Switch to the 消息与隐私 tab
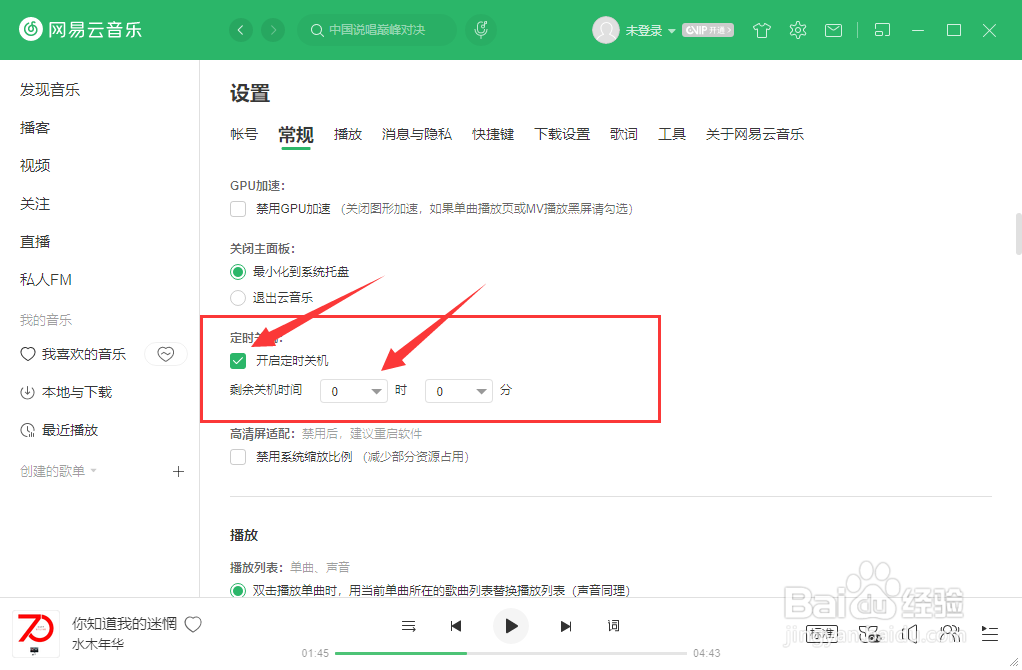 pos(416,134)
